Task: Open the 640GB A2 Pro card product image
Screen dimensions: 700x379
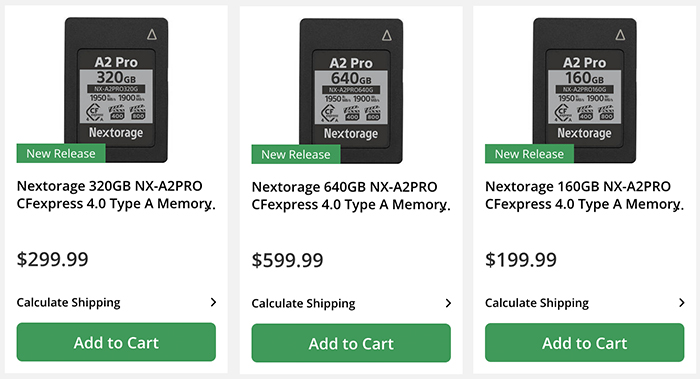Action: [351, 91]
